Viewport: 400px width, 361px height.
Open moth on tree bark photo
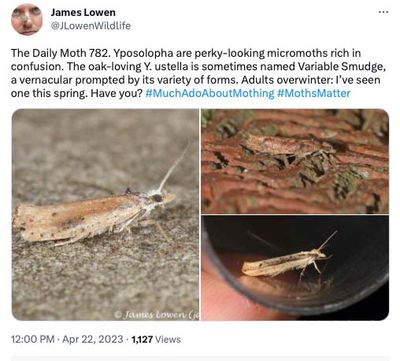tap(295, 161)
